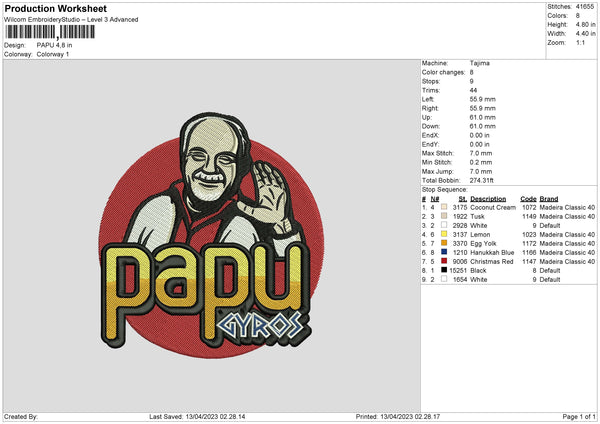
Task: Click 'Lemon' description in stop sequence
Action: point(480,234)
